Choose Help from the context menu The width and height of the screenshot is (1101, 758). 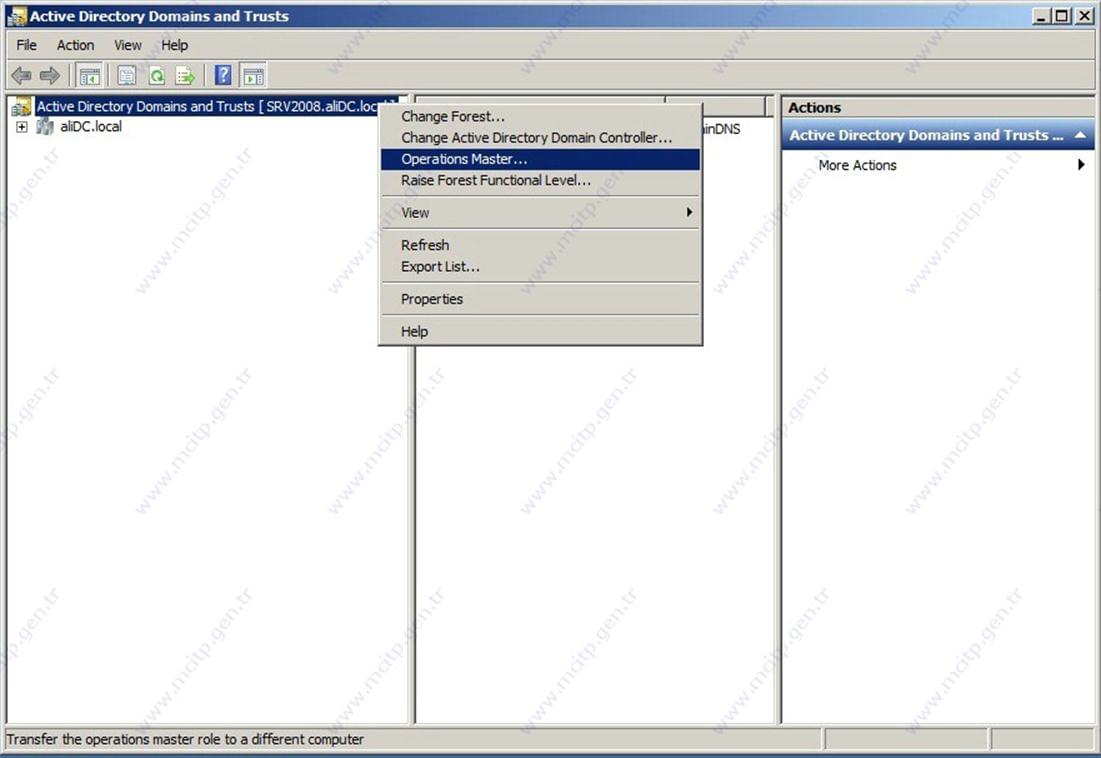[x=541, y=331]
